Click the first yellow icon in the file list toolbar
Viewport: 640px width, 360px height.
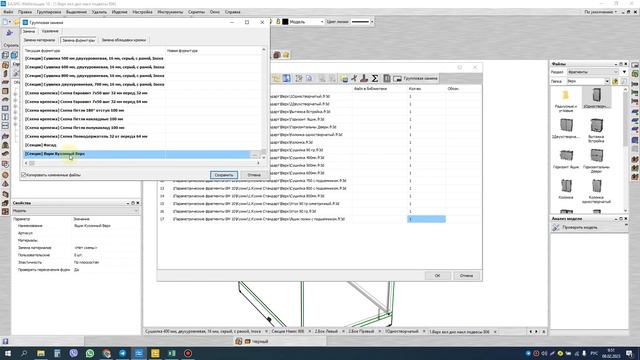point(276,78)
